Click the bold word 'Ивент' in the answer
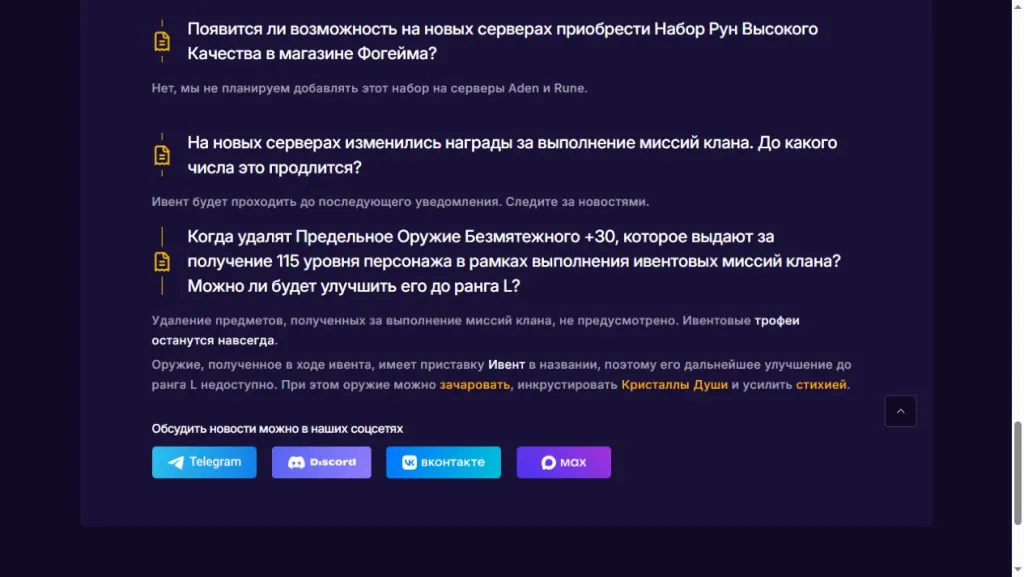 [x=506, y=365]
